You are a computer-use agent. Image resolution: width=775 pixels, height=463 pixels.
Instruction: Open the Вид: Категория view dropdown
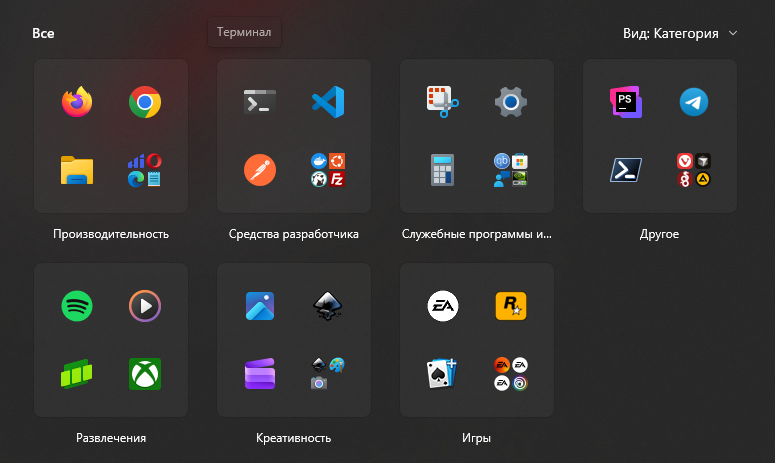pyautogui.click(x=680, y=33)
